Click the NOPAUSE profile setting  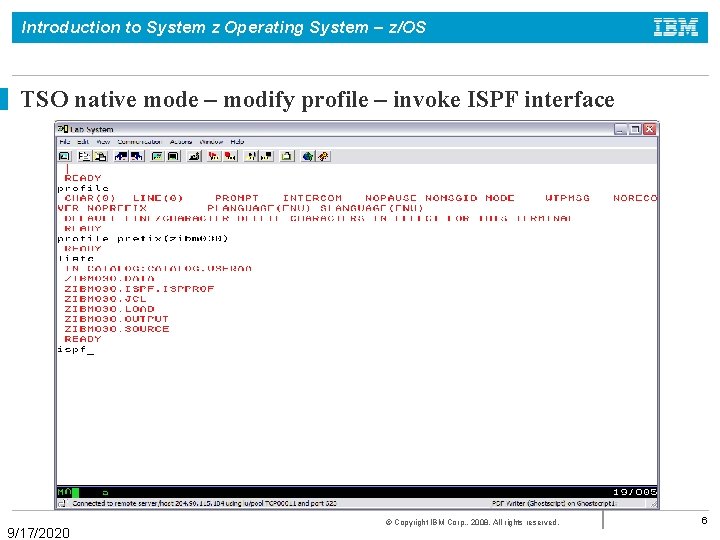click(x=391, y=198)
